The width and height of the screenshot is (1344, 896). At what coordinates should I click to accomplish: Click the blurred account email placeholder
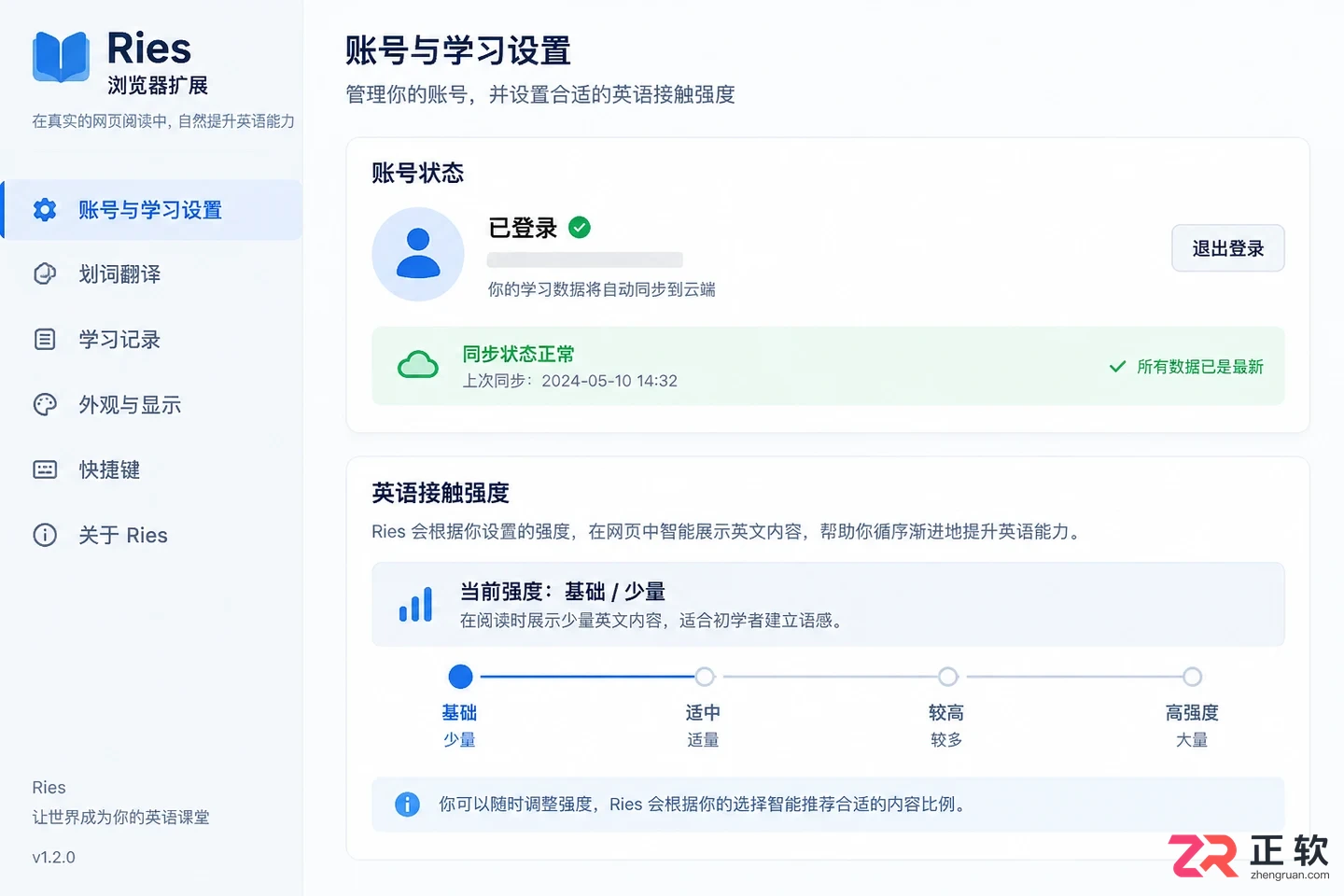coord(585,259)
